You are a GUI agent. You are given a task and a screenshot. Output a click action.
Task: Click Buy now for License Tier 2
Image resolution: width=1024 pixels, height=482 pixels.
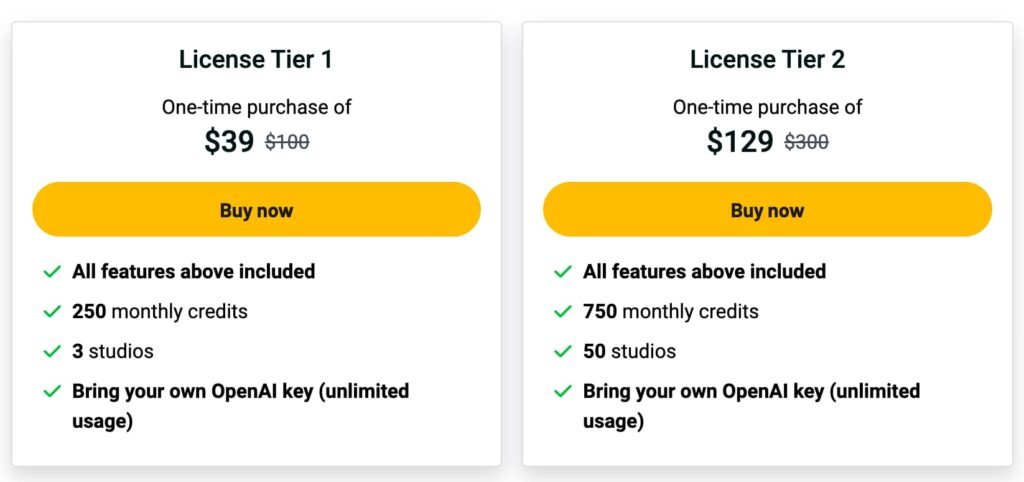(767, 210)
